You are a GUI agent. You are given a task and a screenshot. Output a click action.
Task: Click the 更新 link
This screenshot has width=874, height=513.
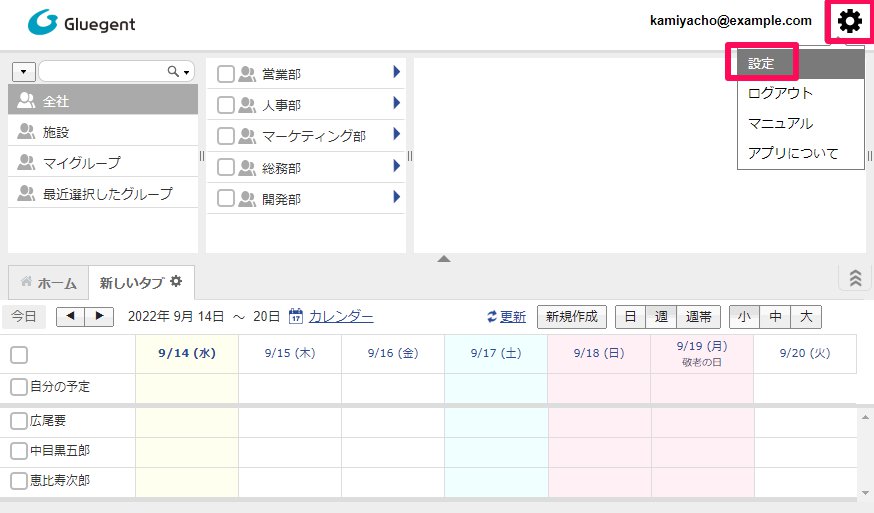pos(513,317)
